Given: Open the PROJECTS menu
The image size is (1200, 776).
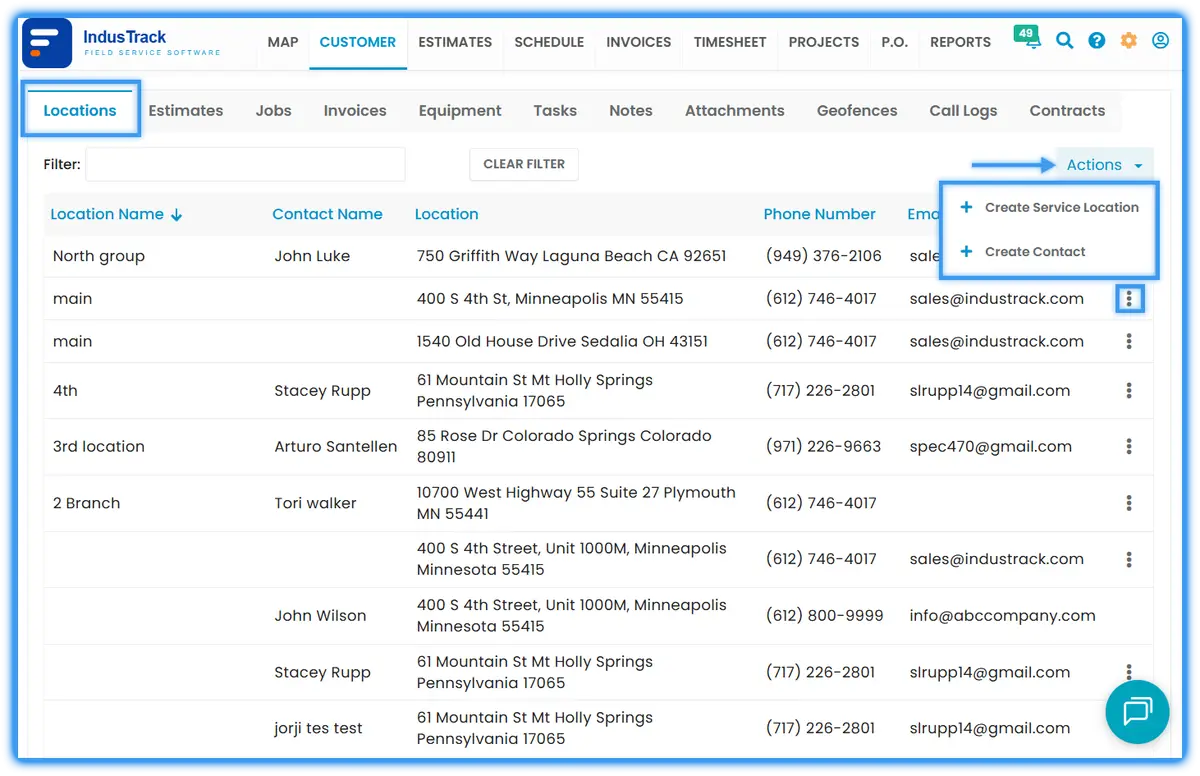Looking at the screenshot, I should (x=824, y=42).
